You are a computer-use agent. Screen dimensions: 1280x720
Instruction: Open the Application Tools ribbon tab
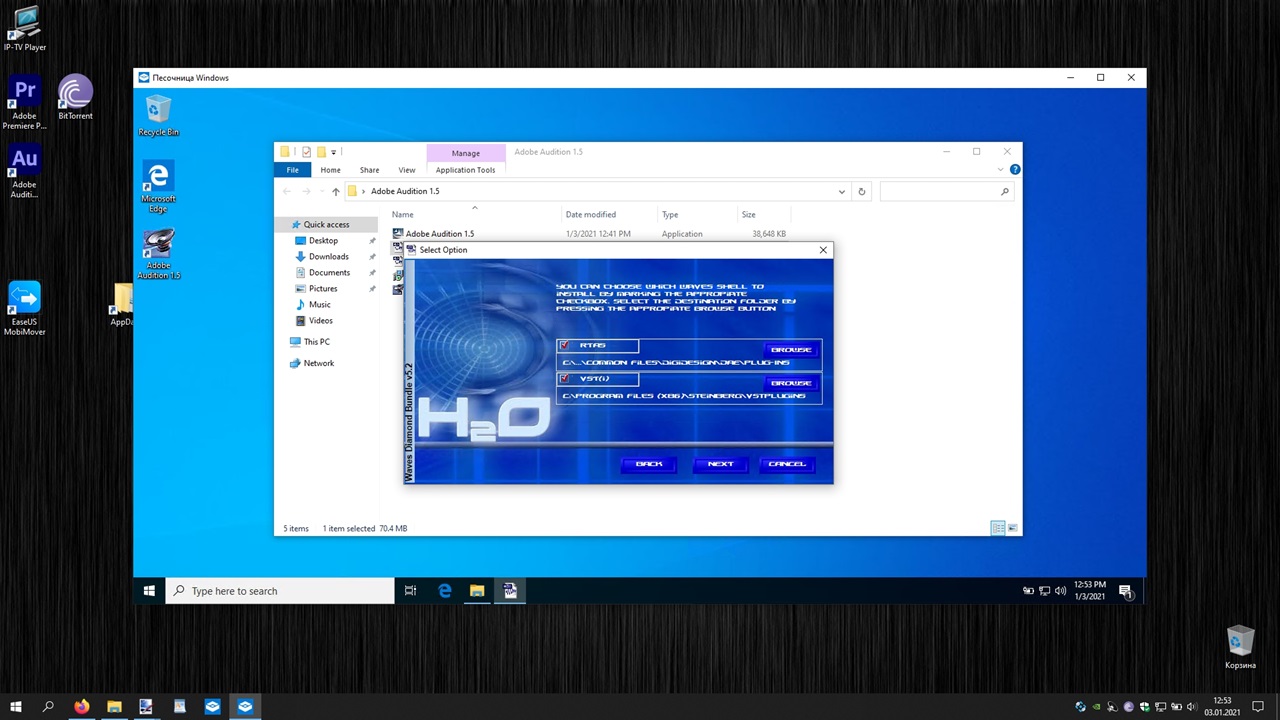pyautogui.click(x=465, y=170)
